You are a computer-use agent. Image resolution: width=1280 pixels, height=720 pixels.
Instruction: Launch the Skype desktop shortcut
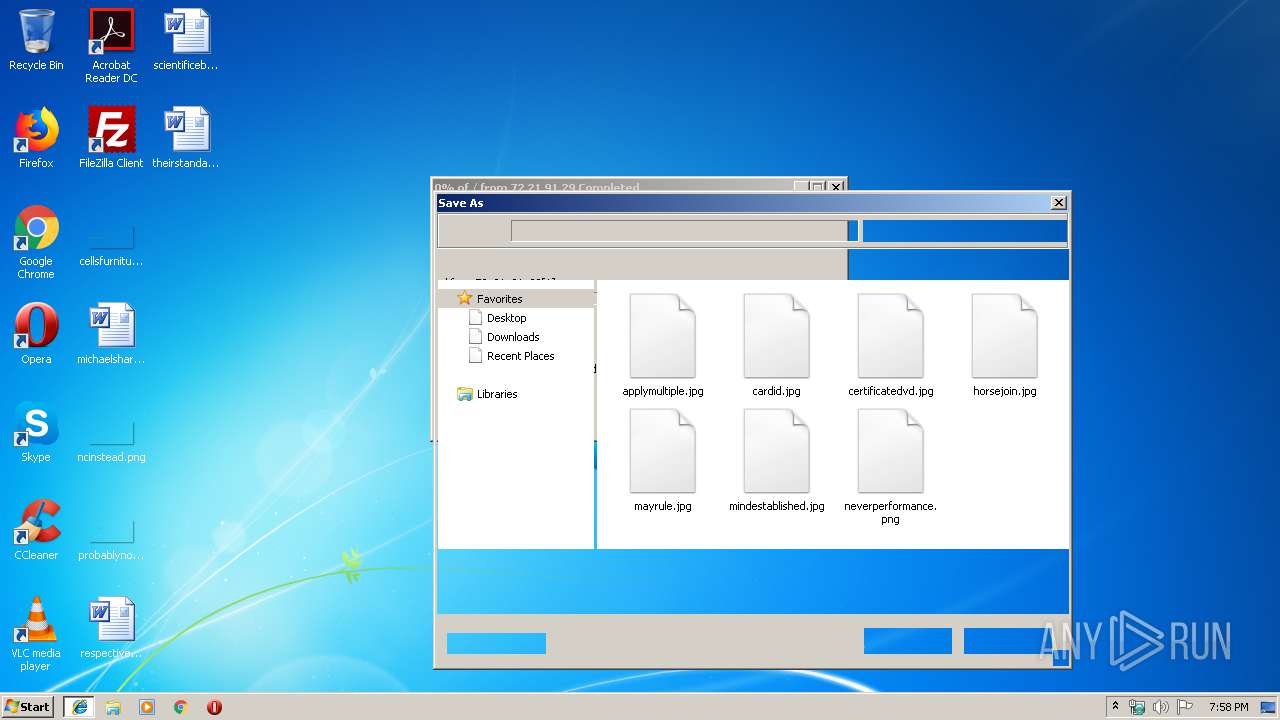36,432
